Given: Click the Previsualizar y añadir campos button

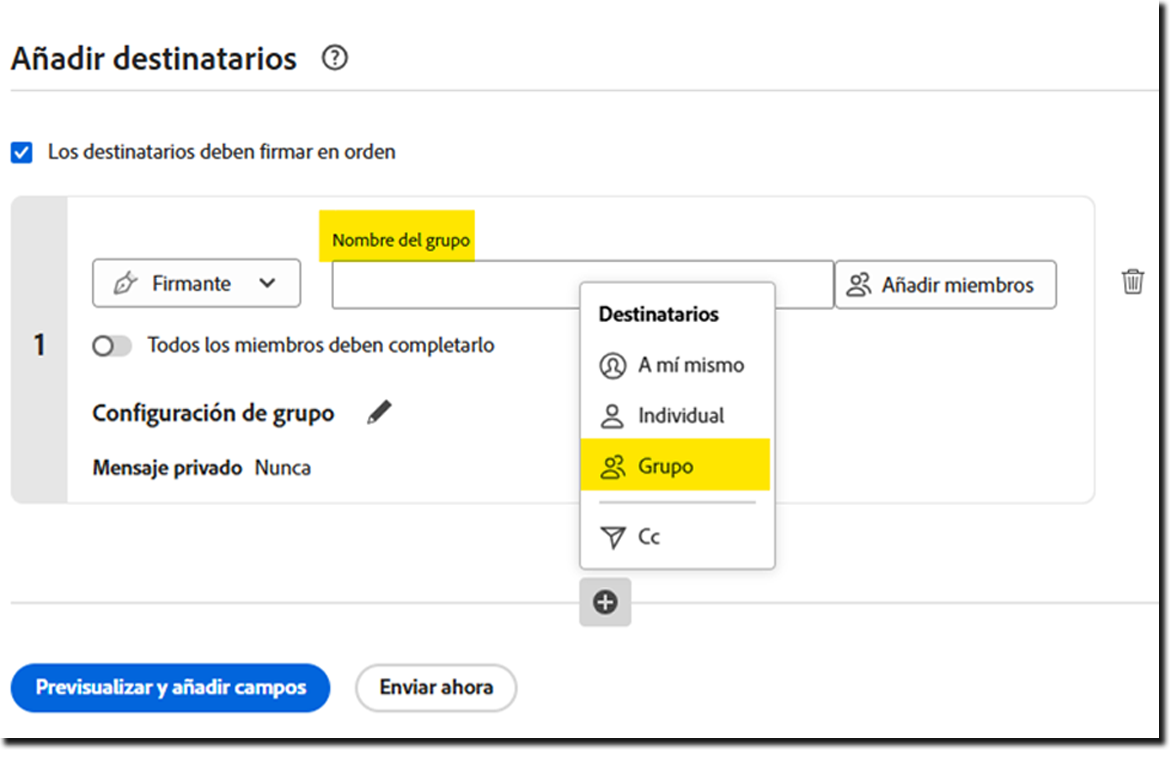Looking at the screenshot, I should (170, 688).
